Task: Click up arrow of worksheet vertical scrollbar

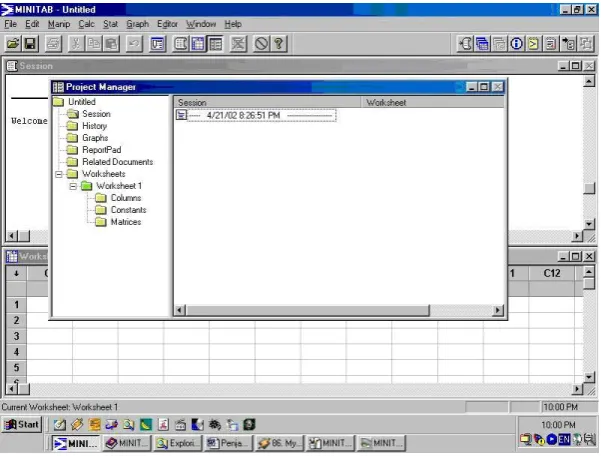Action: click(589, 272)
